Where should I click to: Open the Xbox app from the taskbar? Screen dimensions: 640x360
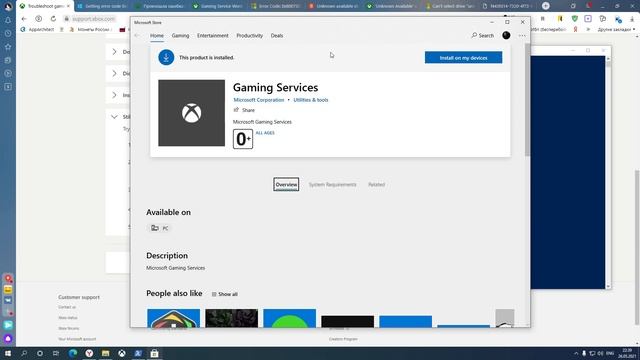coord(122,353)
